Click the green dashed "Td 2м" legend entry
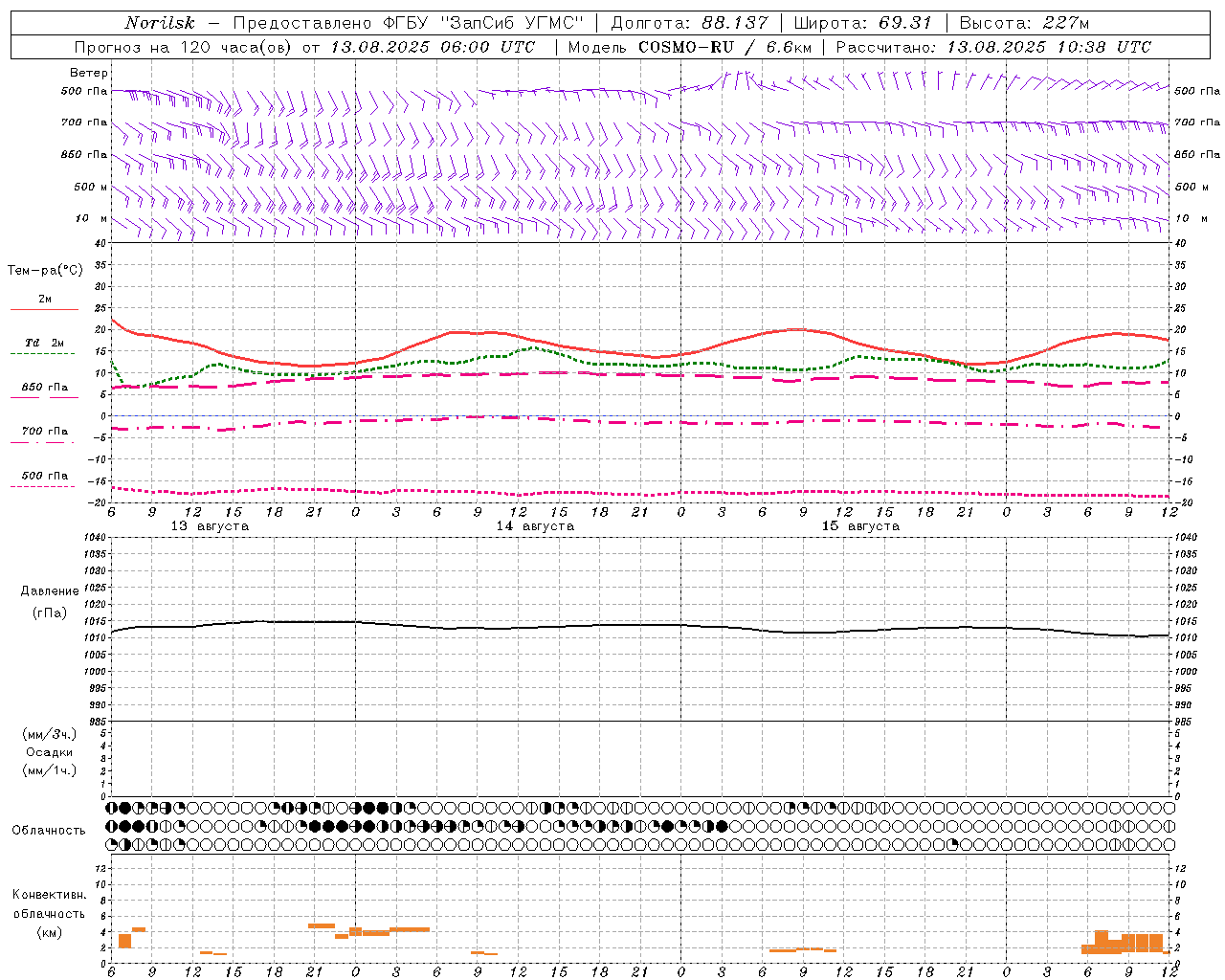Screen dimensions: 1225x980 (43, 347)
